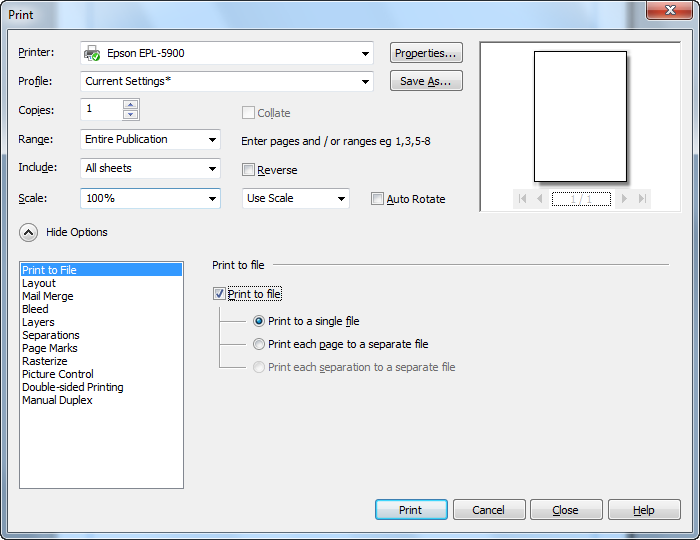Enable the Auto Rotate checkbox
700x540 pixels.
(x=377, y=199)
